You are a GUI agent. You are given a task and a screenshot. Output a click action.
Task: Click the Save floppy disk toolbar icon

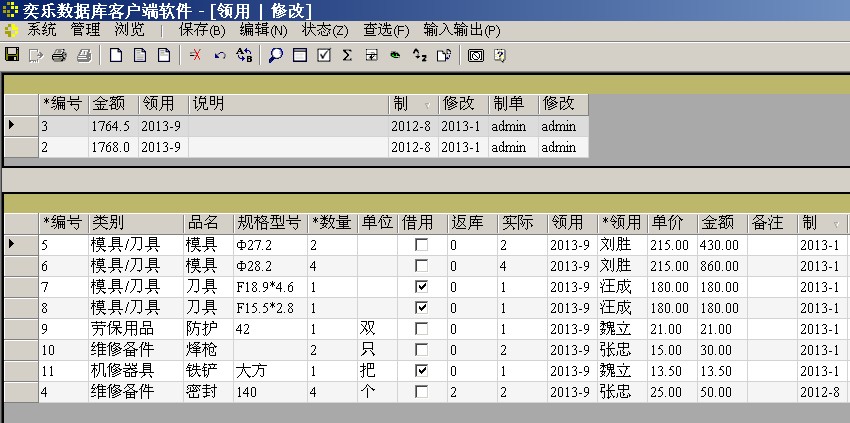12,55
